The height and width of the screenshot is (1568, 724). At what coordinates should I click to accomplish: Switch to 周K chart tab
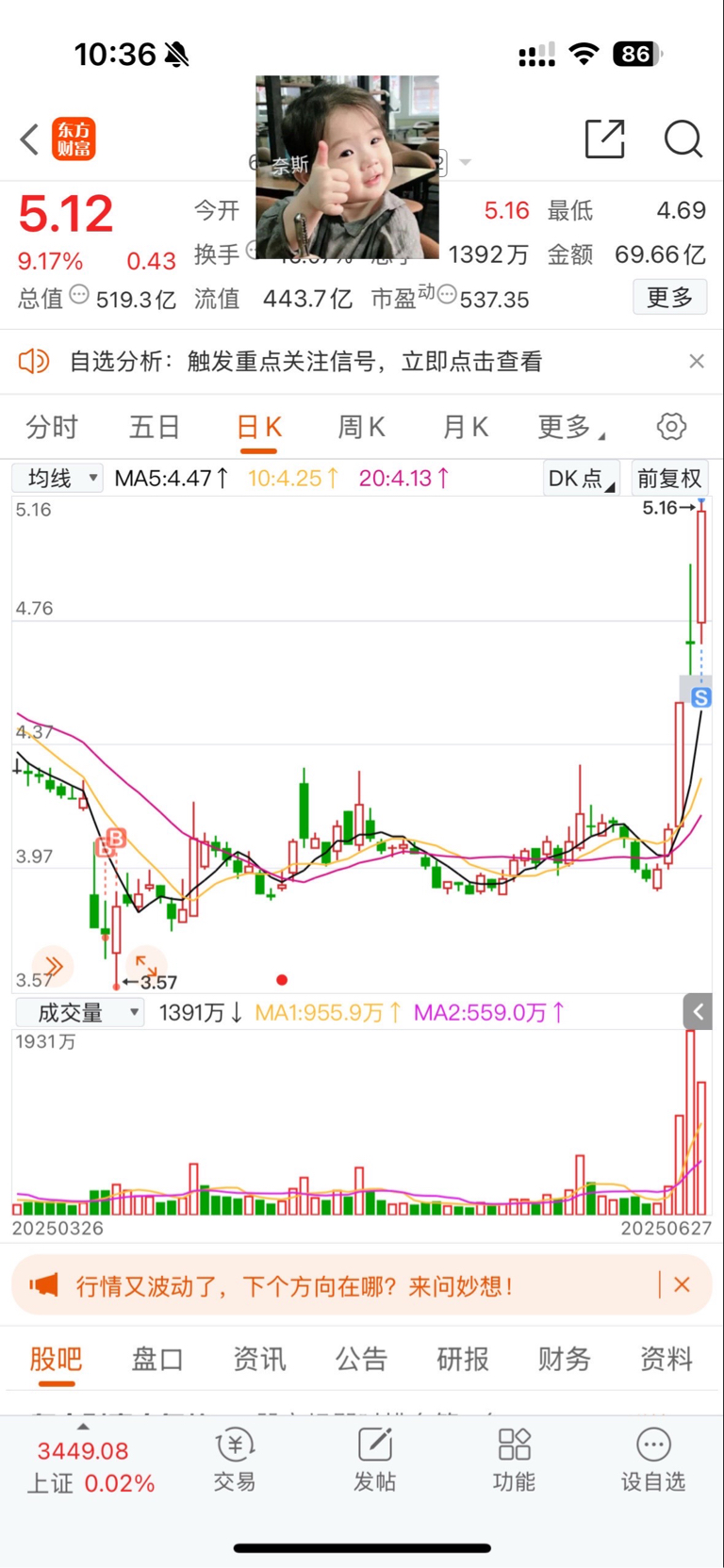(361, 427)
